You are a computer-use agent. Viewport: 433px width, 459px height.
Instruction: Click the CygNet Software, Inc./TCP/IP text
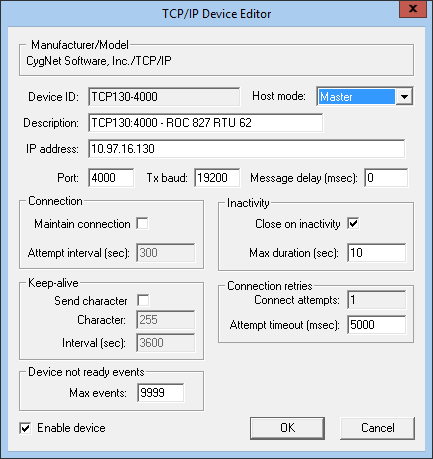(99, 61)
